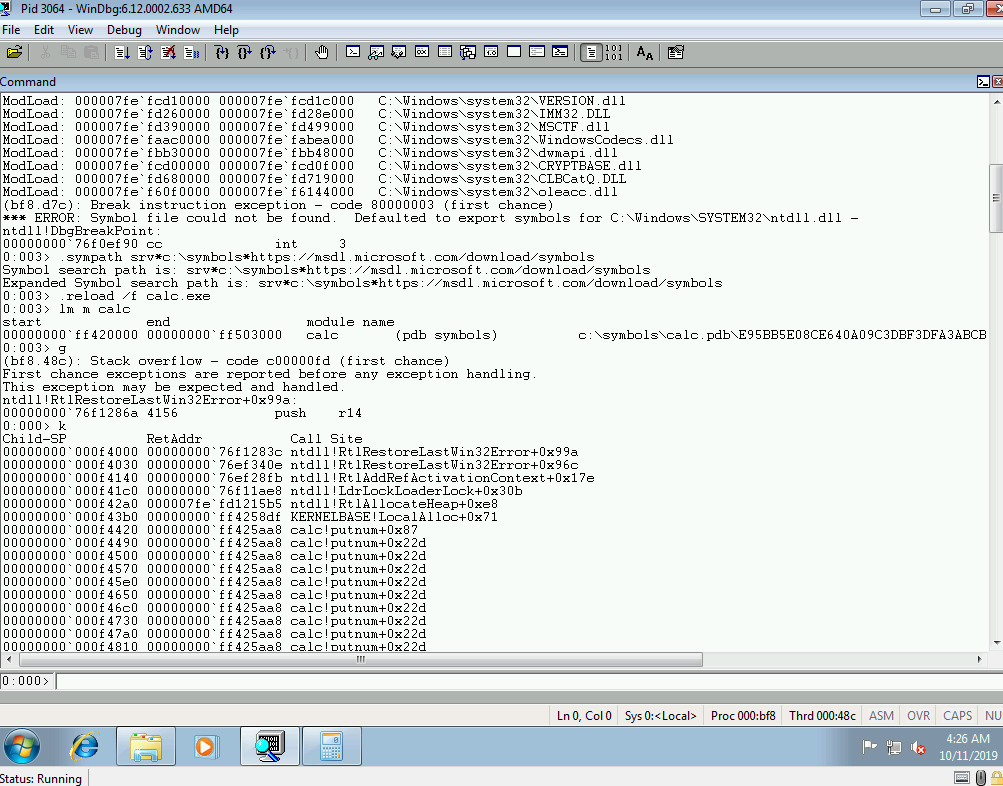Click the "Ln 0, Col 0" status entry
This screenshot has height=786, width=1003.
click(584, 716)
